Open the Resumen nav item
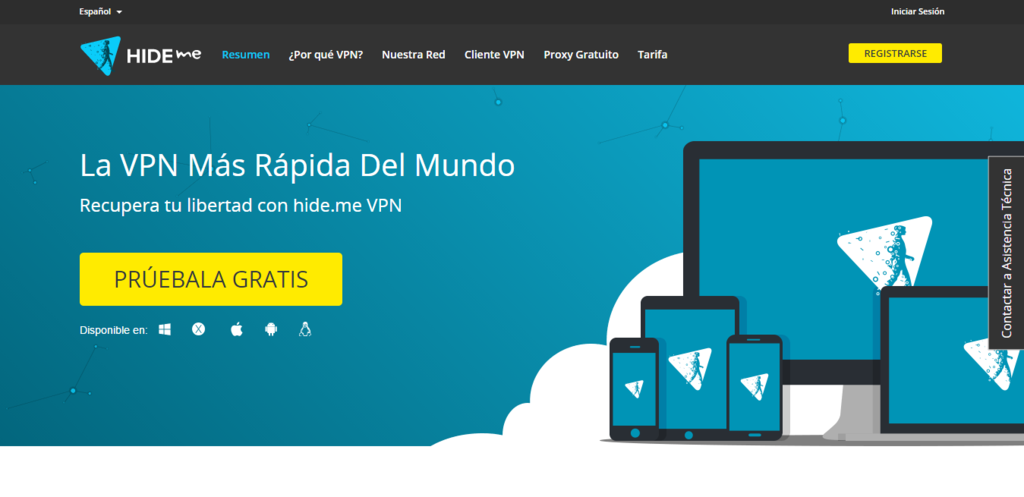1024x497 pixels. click(x=246, y=55)
